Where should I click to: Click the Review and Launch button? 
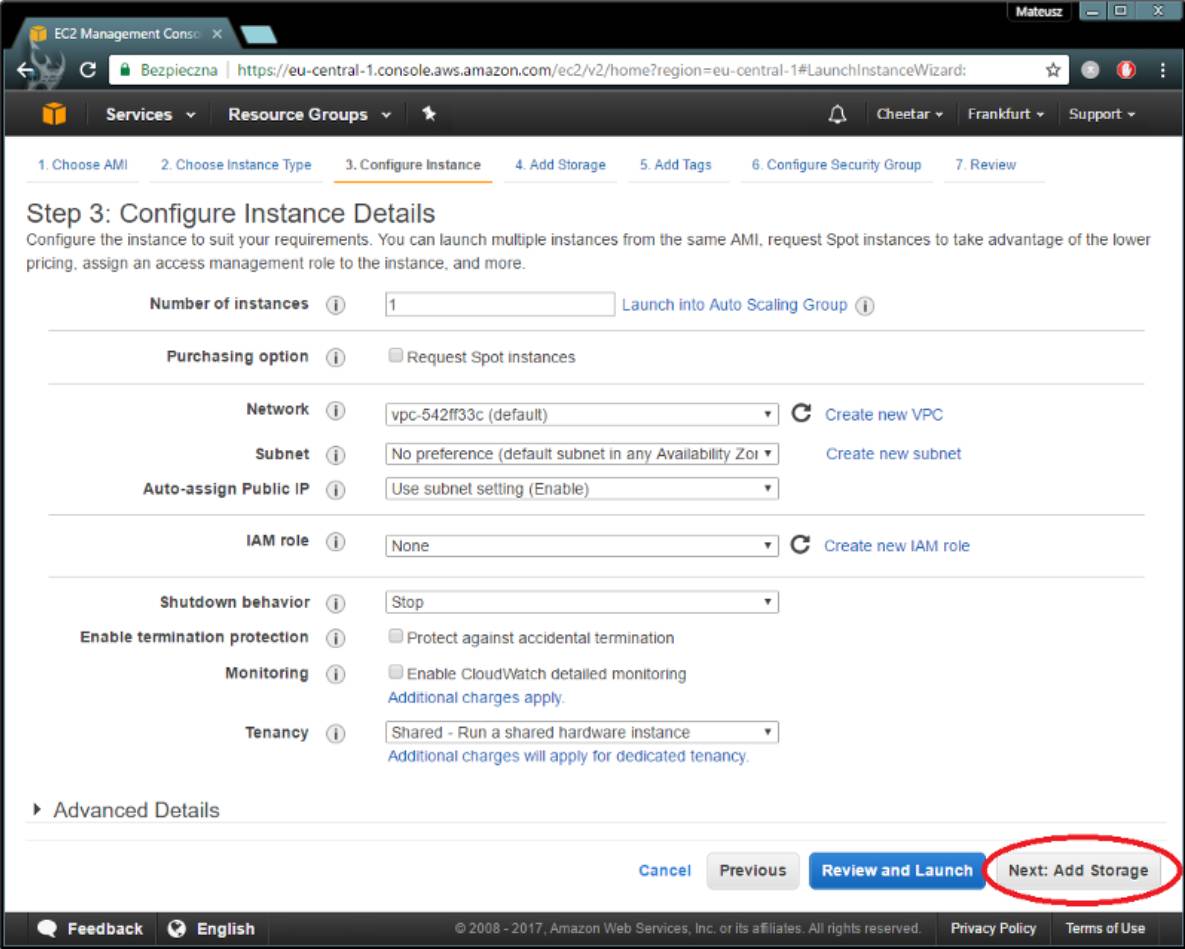pos(896,870)
